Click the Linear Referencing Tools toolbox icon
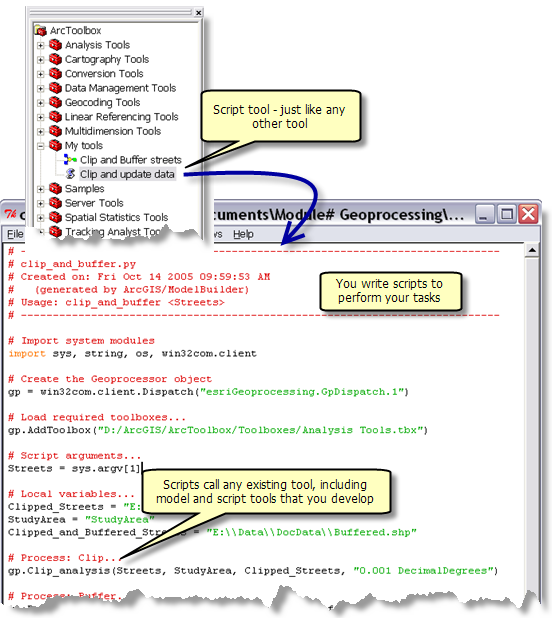559x618 pixels. 56,117
